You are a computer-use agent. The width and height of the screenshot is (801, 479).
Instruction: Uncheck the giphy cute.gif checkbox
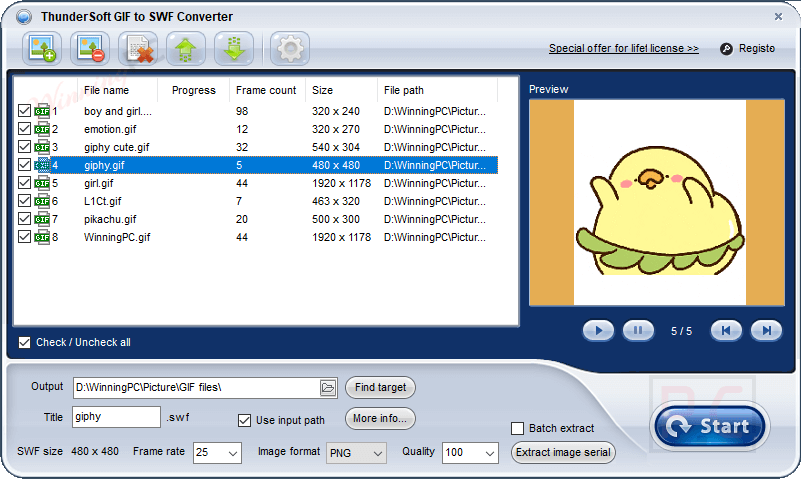pos(24,147)
